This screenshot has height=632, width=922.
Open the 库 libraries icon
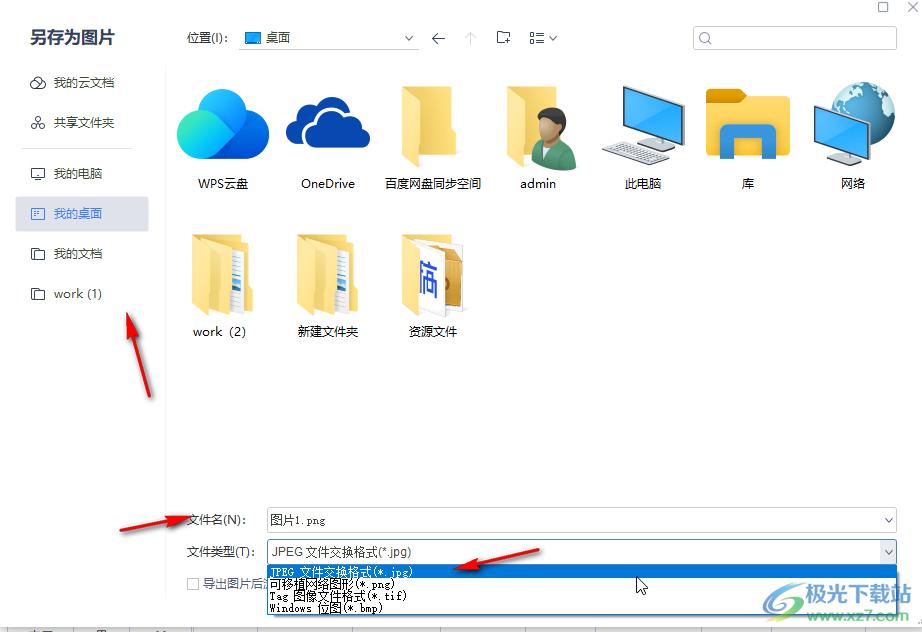tap(748, 123)
